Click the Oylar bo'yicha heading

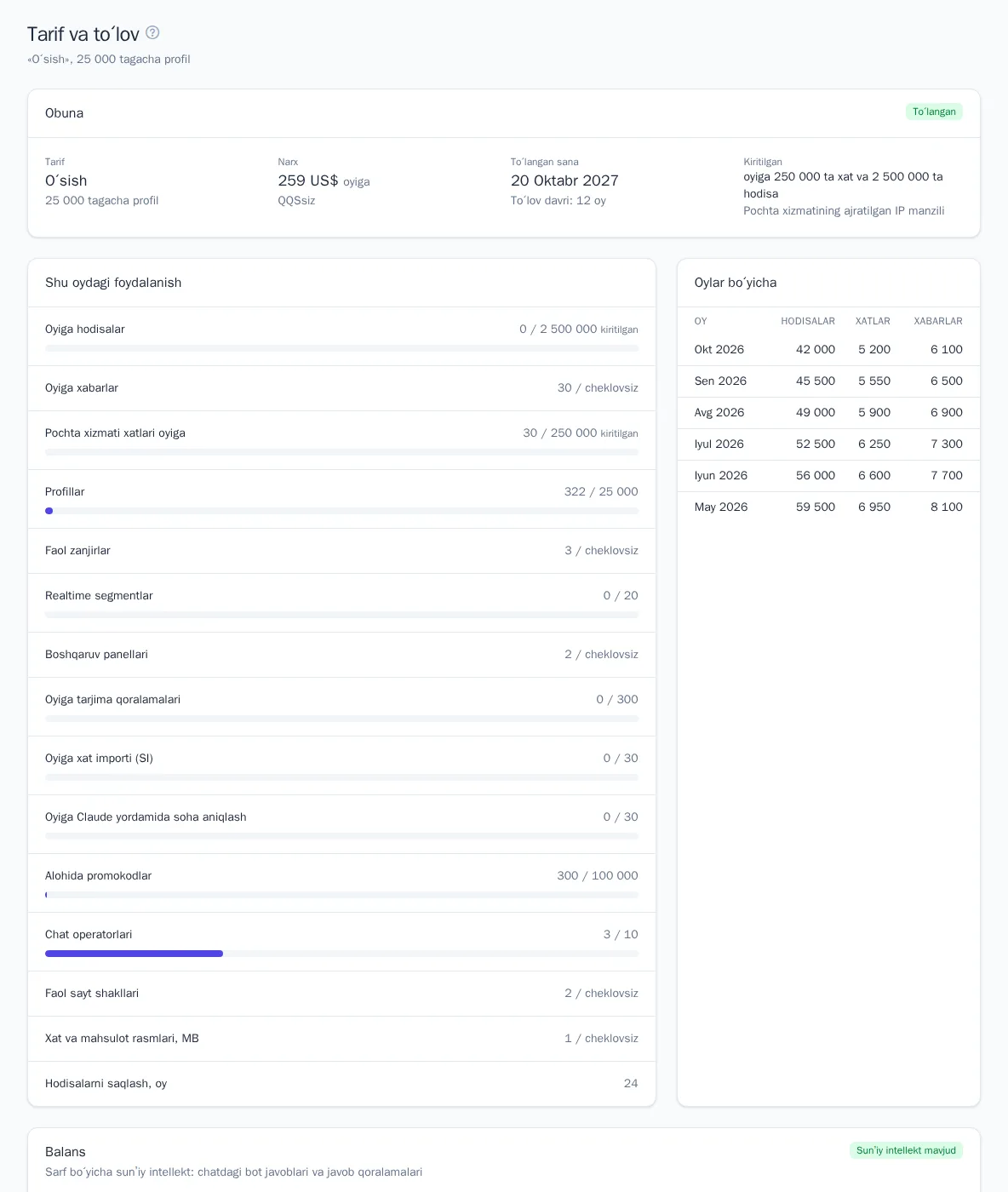[x=736, y=283]
